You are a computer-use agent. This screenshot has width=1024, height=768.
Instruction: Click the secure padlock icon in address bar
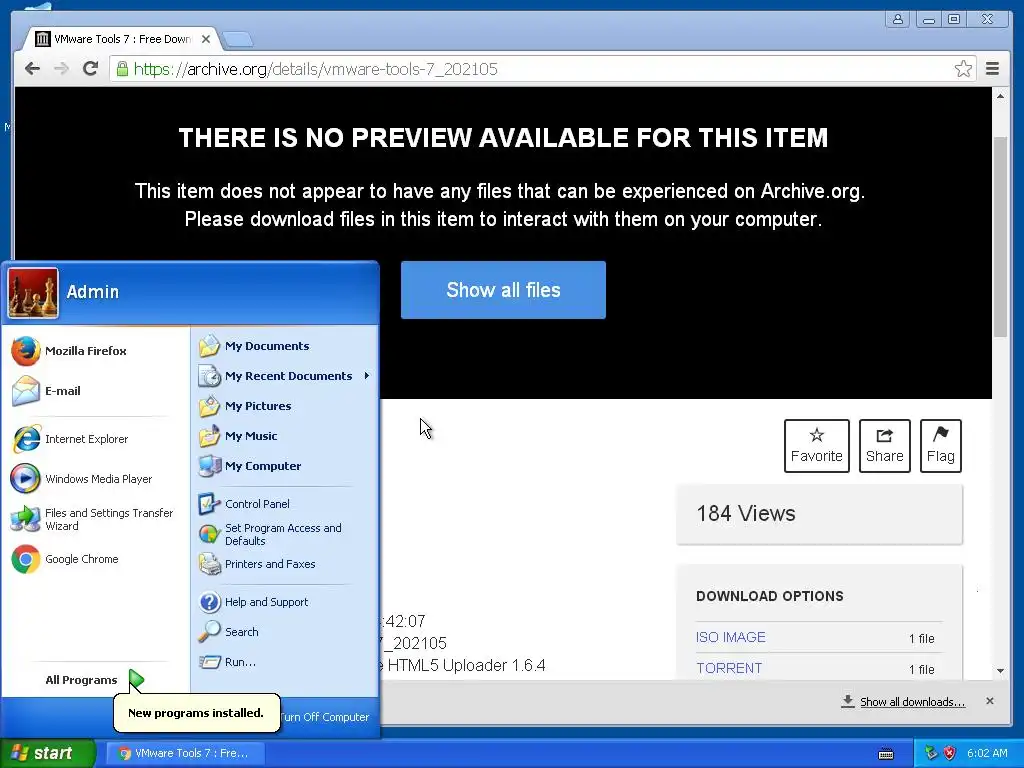pyautogui.click(x=122, y=69)
